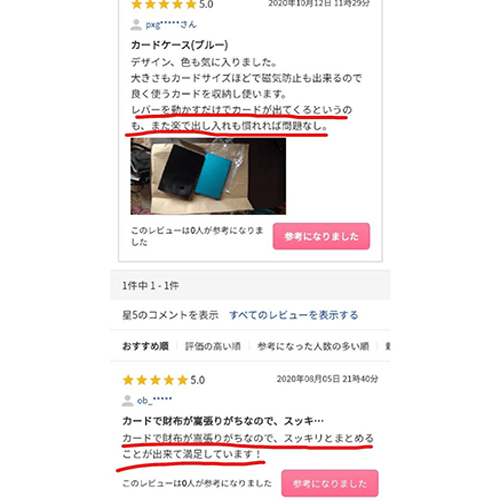Click the avatar icon beside pxg***** reviewer
This screenshot has height=500, width=500.
click(x=136, y=25)
